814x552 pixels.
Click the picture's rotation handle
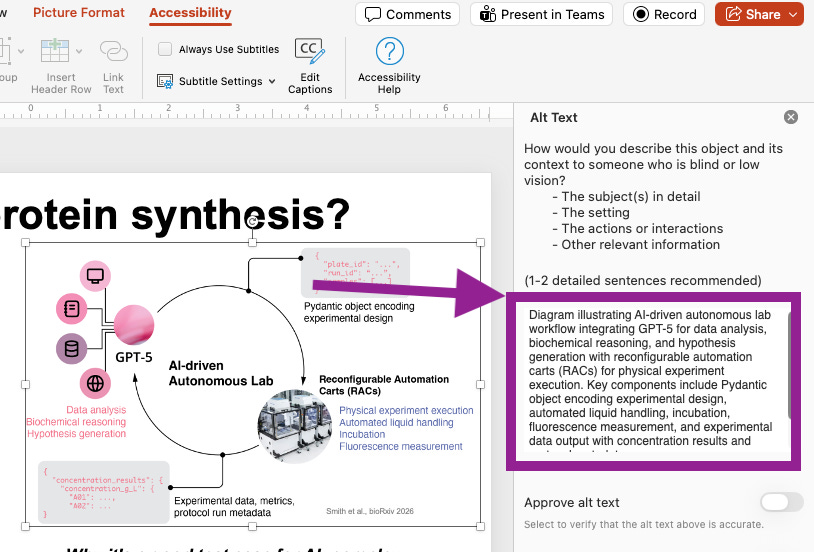click(x=253, y=222)
